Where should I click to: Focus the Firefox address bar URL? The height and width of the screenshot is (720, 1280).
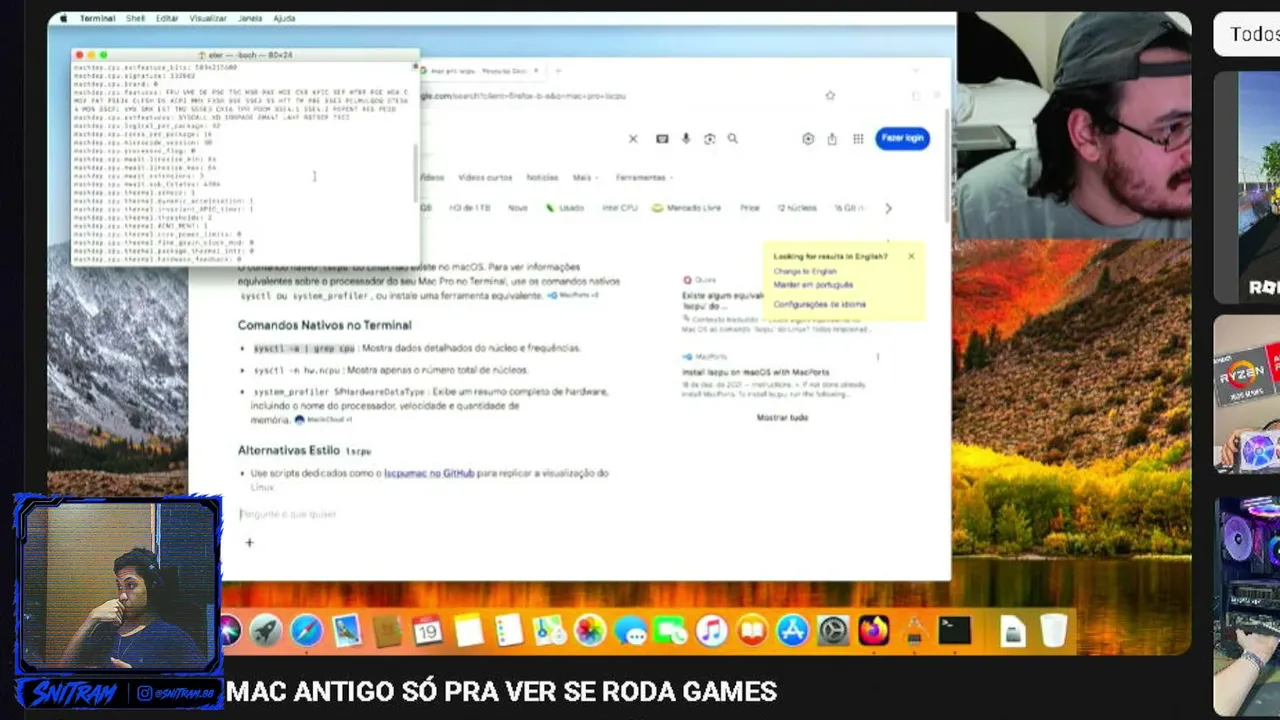point(523,96)
